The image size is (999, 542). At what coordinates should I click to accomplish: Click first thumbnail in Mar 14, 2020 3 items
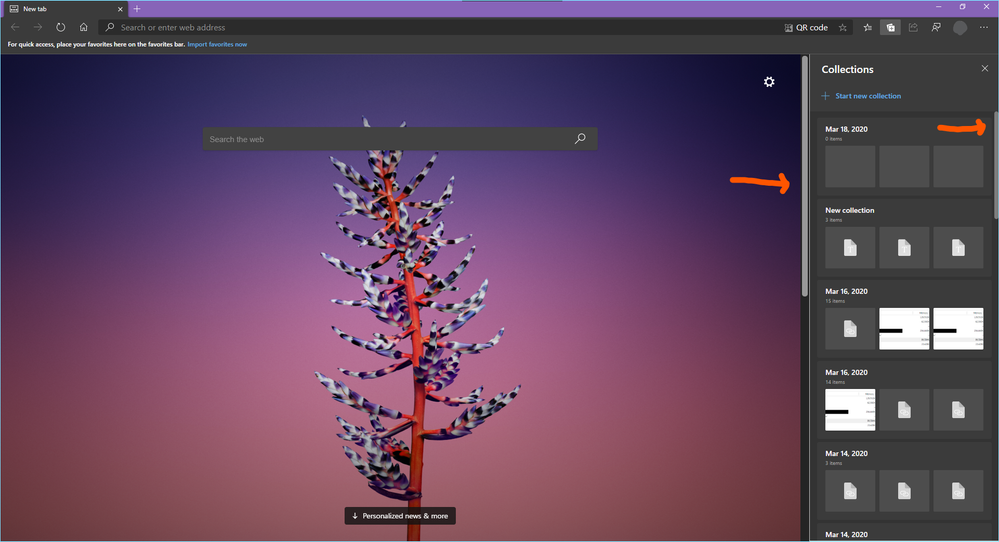(x=850, y=490)
